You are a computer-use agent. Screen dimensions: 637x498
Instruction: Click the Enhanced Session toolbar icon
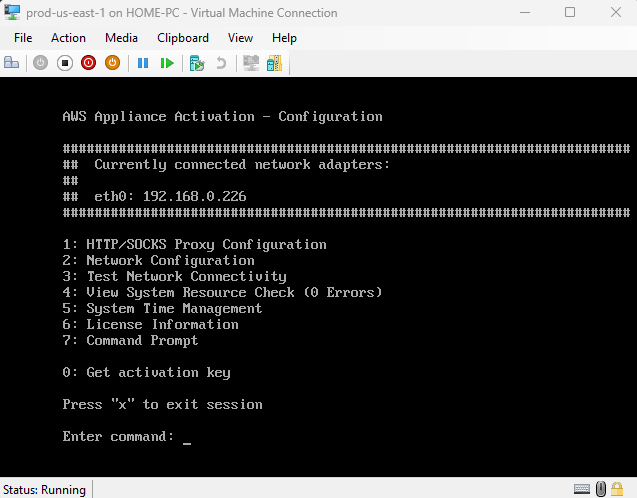250,63
